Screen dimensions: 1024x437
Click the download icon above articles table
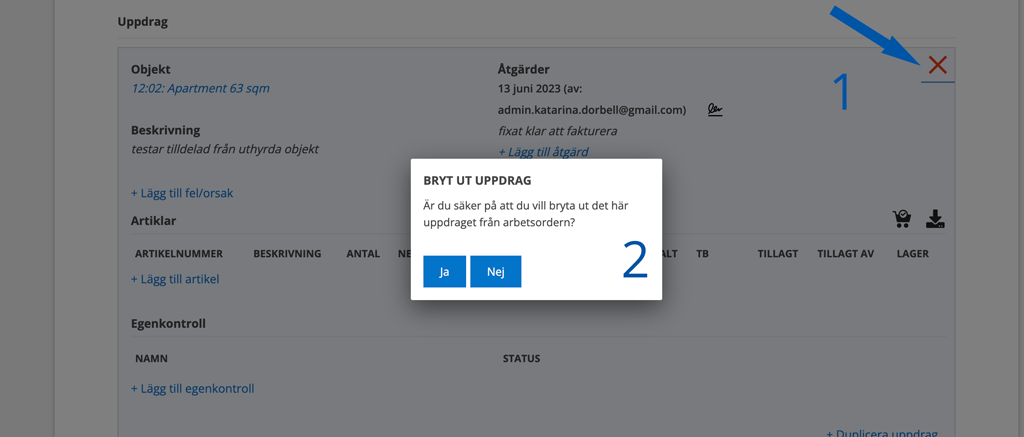tap(935, 219)
